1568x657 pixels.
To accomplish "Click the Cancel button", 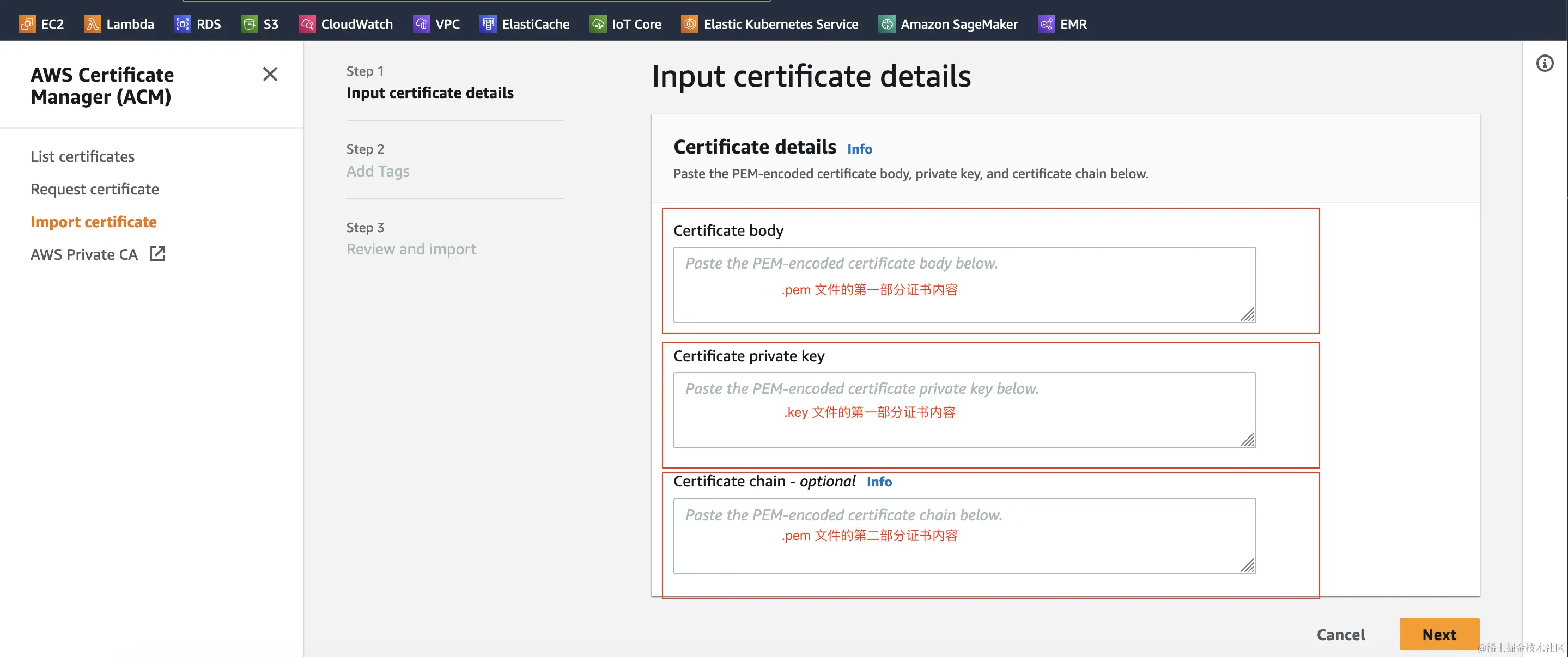I will click(x=1340, y=634).
